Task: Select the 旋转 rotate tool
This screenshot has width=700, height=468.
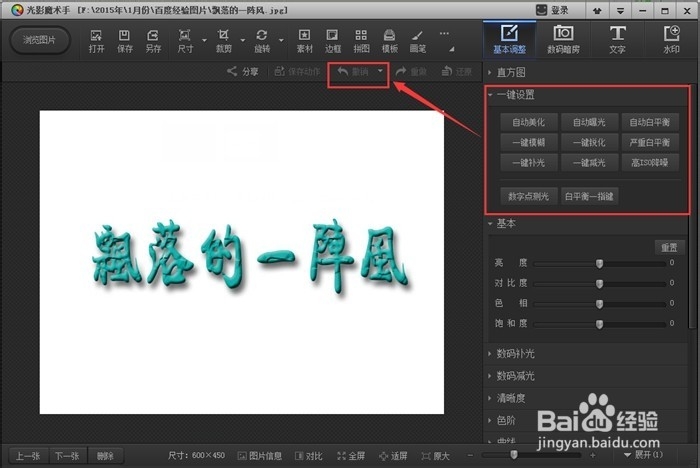Action: tap(262, 41)
